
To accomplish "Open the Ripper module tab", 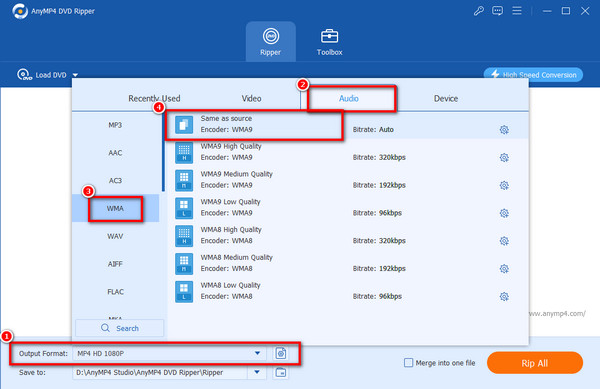I will point(271,42).
